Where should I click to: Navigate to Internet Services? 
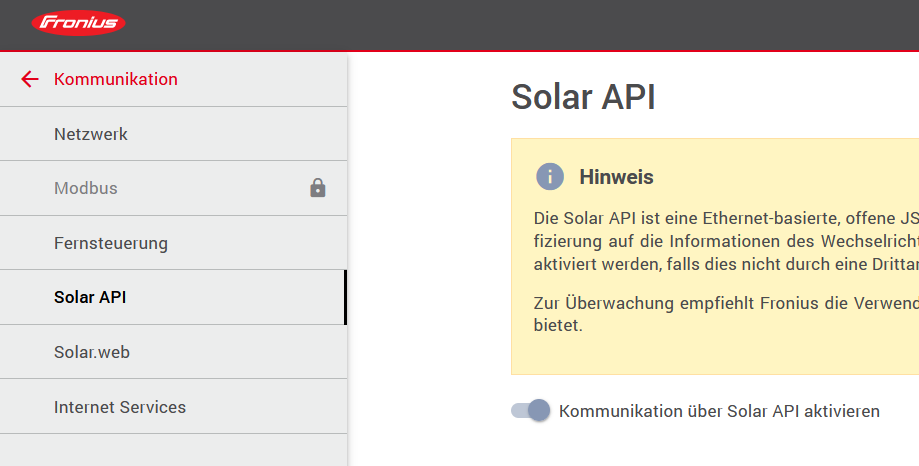(120, 407)
